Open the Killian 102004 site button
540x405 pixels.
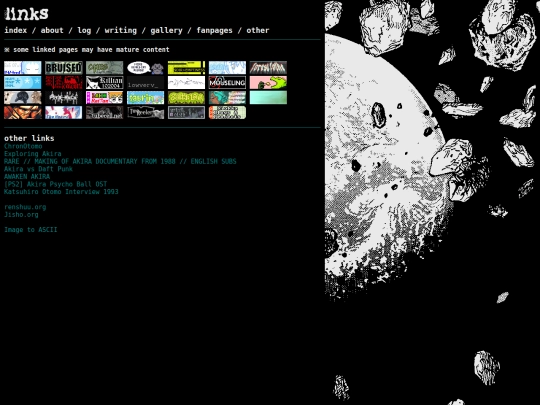click(x=105, y=83)
